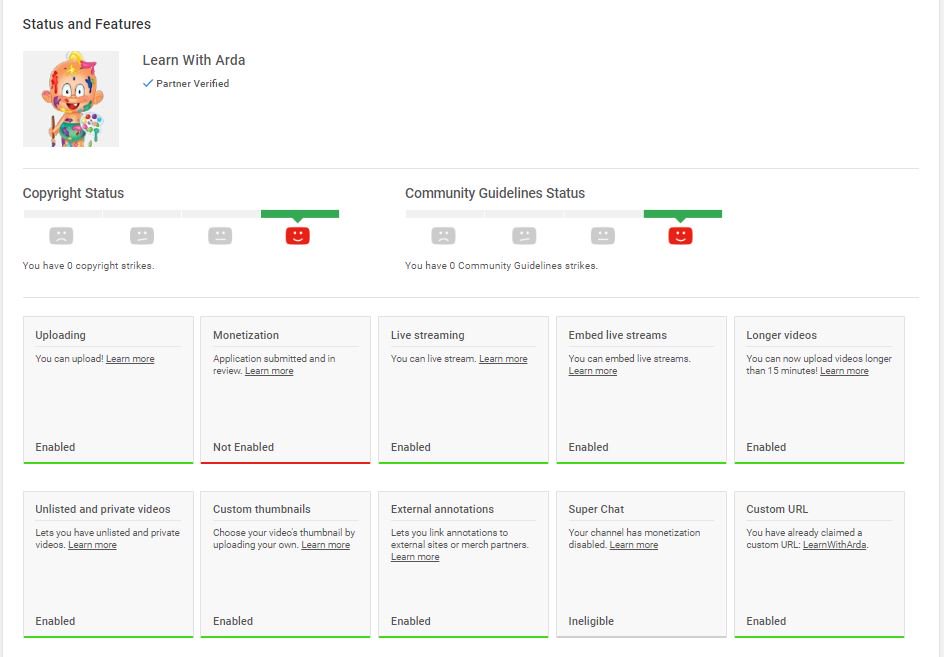Click 'Enabled' status in the Uploading card
This screenshot has height=657, width=944.
[55, 447]
